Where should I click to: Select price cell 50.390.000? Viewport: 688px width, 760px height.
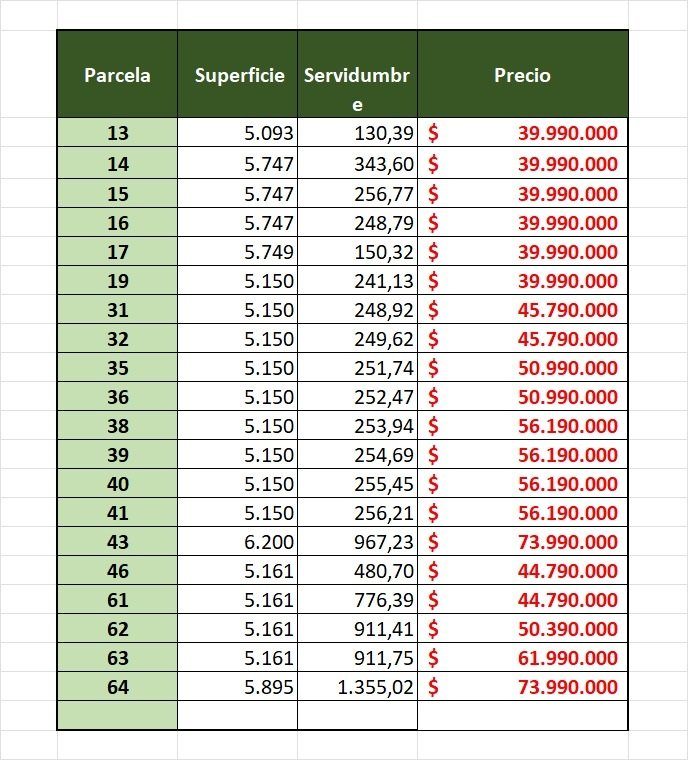click(523, 628)
